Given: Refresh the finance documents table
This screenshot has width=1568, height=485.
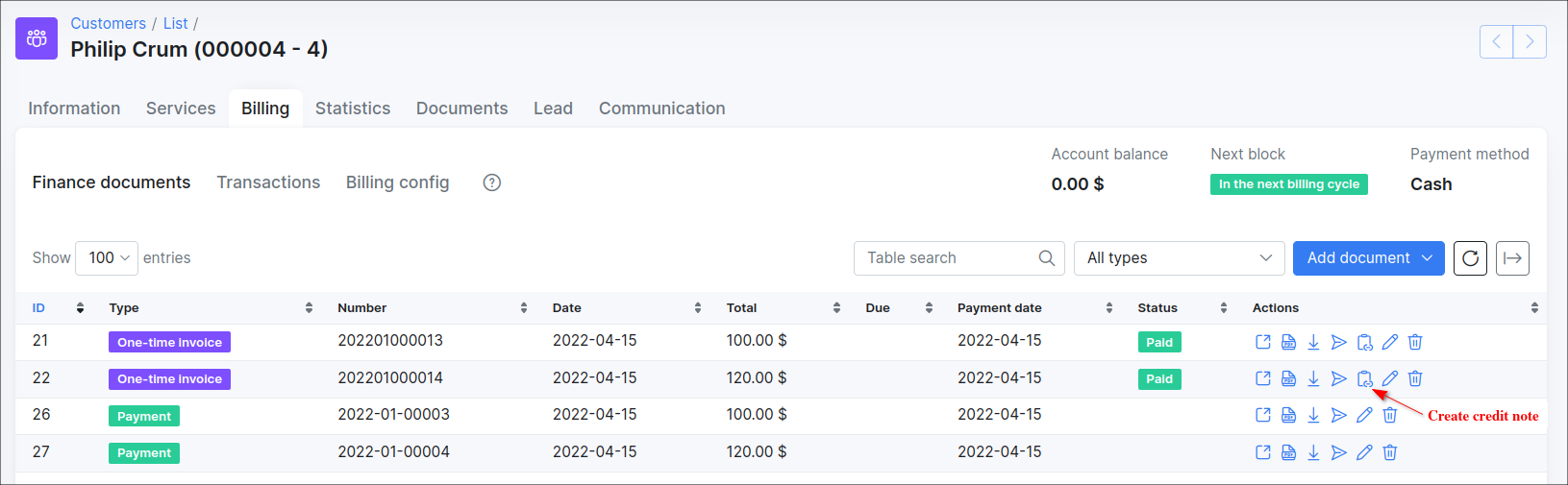Looking at the screenshot, I should click(x=1470, y=258).
